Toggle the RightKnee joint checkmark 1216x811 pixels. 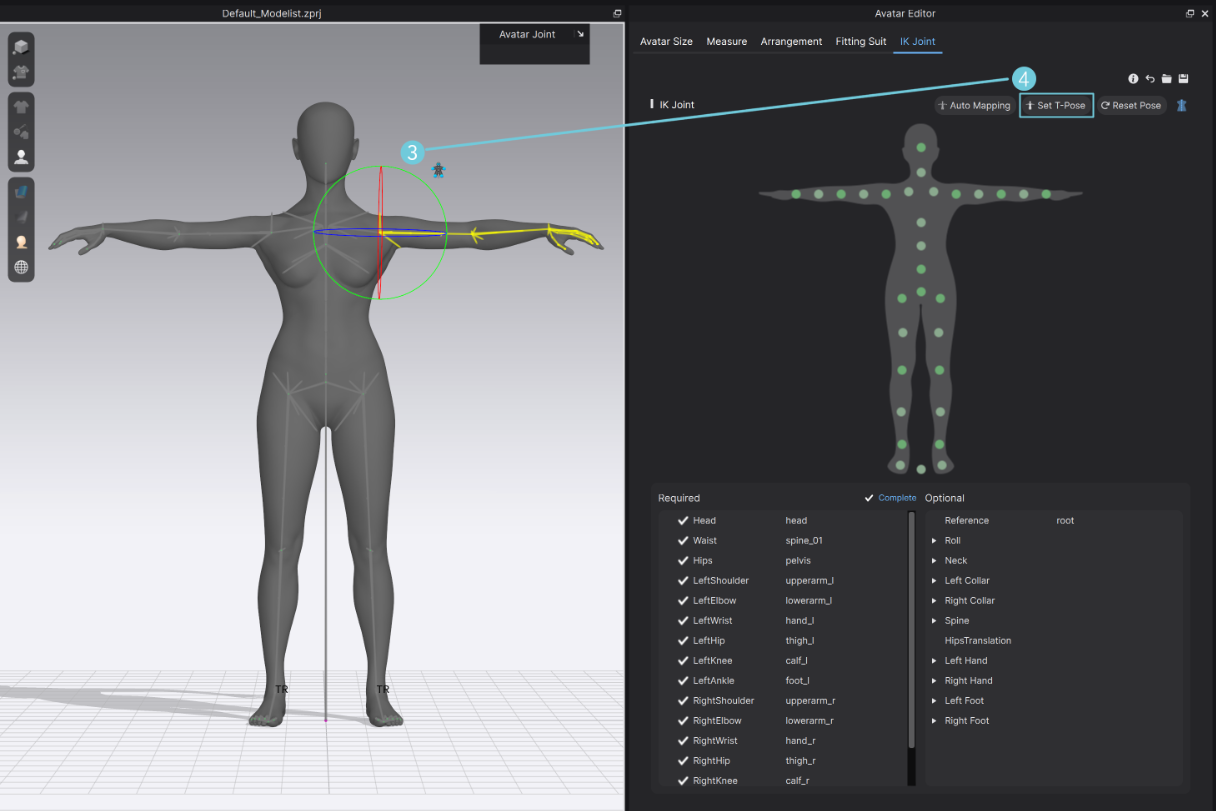point(683,780)
